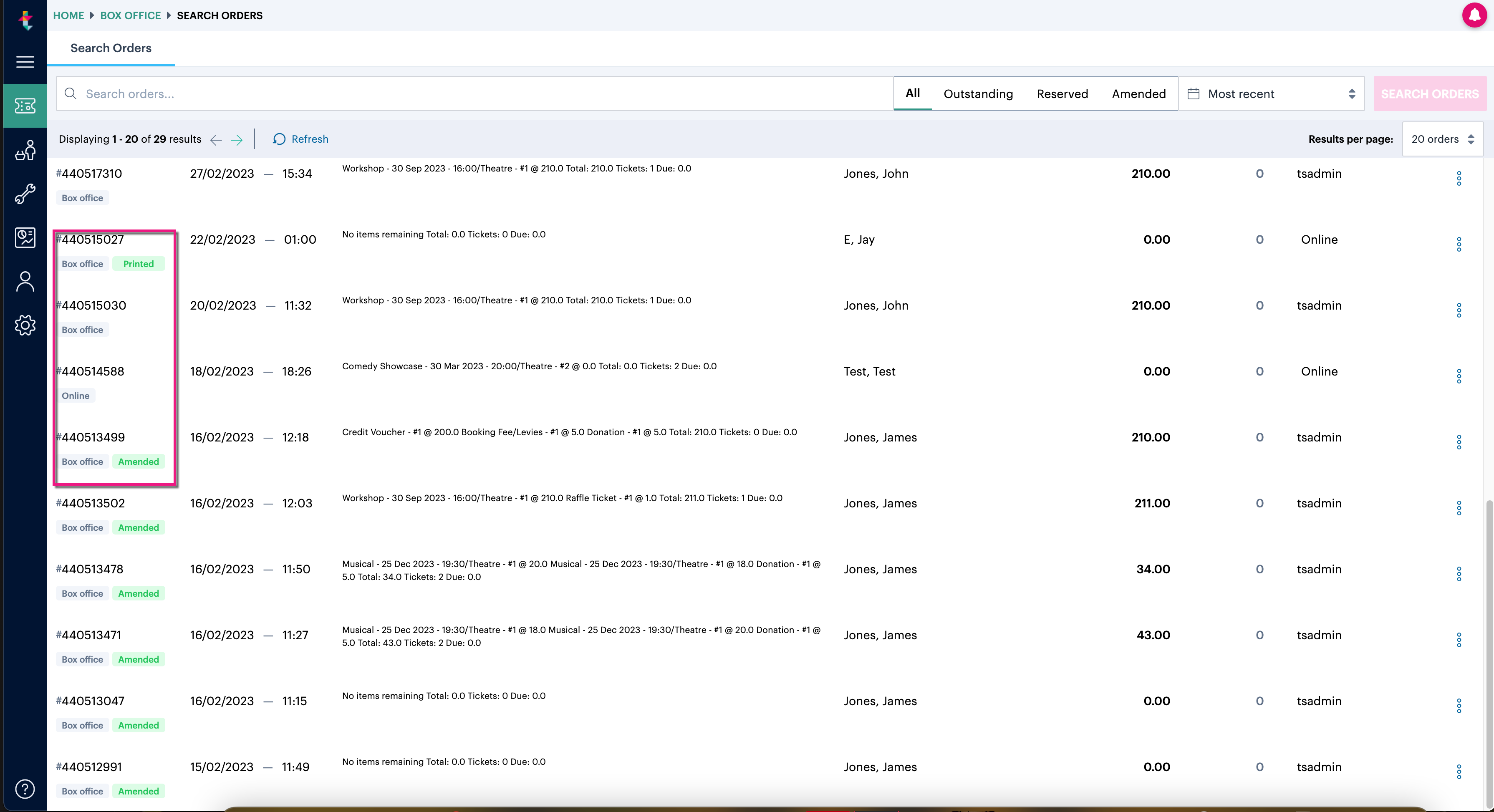
Task: Open actions menu for order #440517310
Action: point(1459,178)
